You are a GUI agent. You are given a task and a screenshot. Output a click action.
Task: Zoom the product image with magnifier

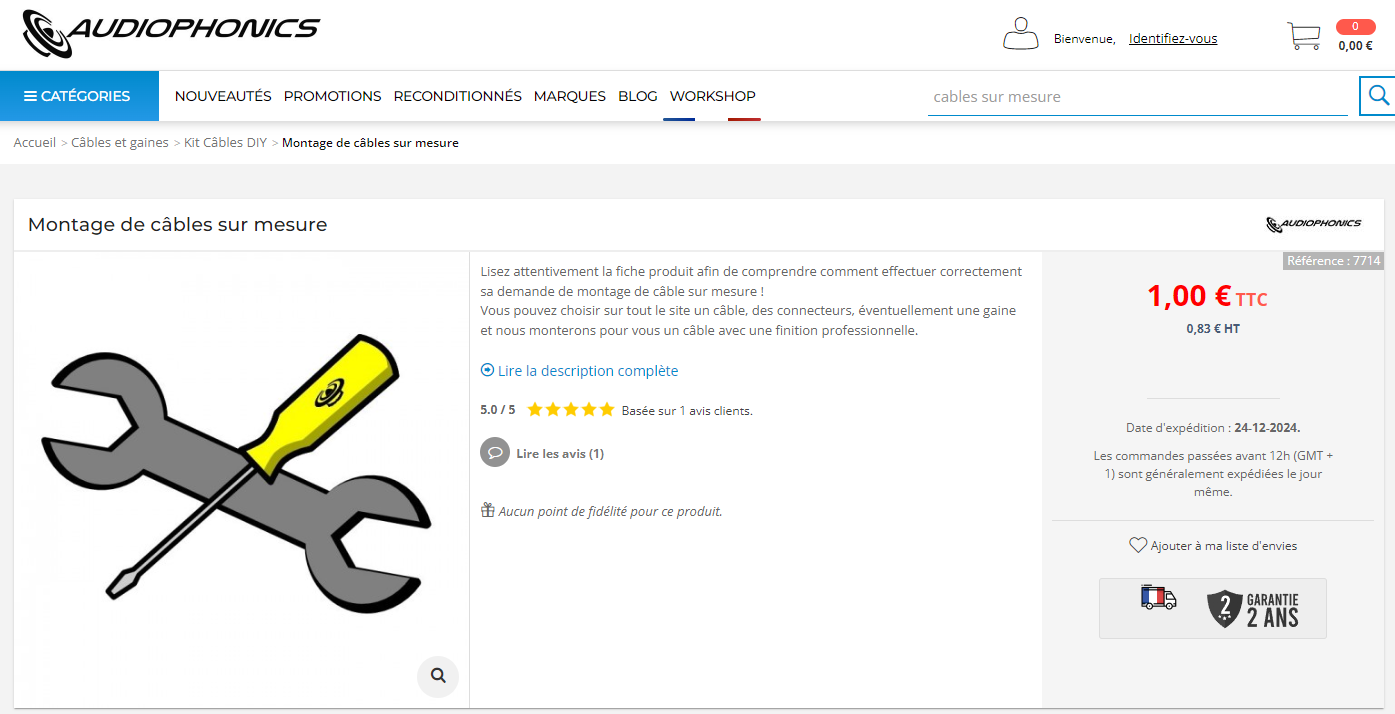click(x=438, y=676)
